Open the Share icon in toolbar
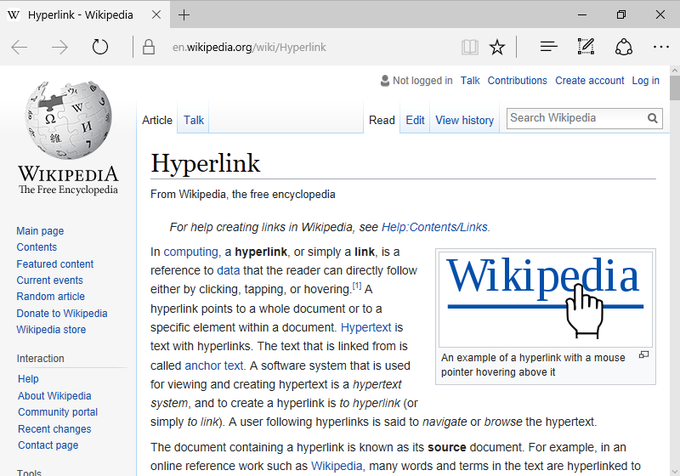The image size is (680, 476). [623, 47]
